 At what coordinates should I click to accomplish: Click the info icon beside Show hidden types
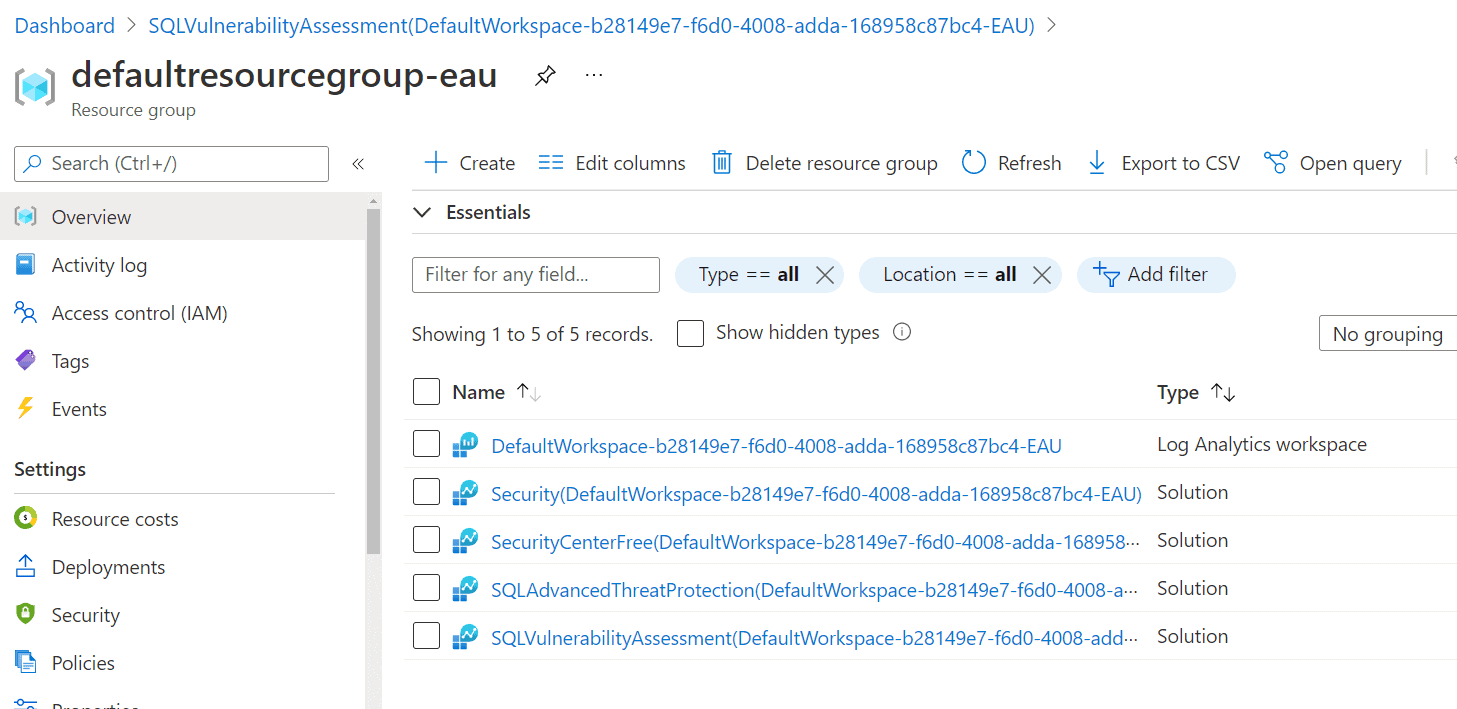pos(902,332)
